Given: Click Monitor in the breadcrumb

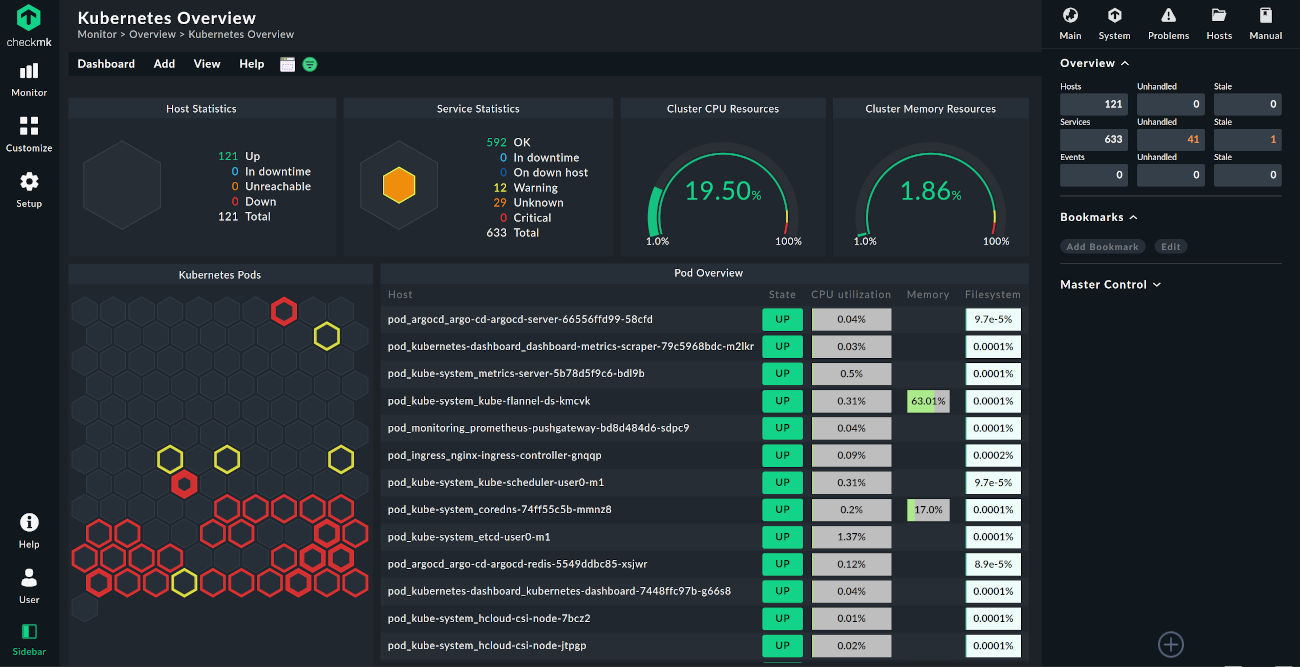Looking at the screenshot, I should coord(96,34).
